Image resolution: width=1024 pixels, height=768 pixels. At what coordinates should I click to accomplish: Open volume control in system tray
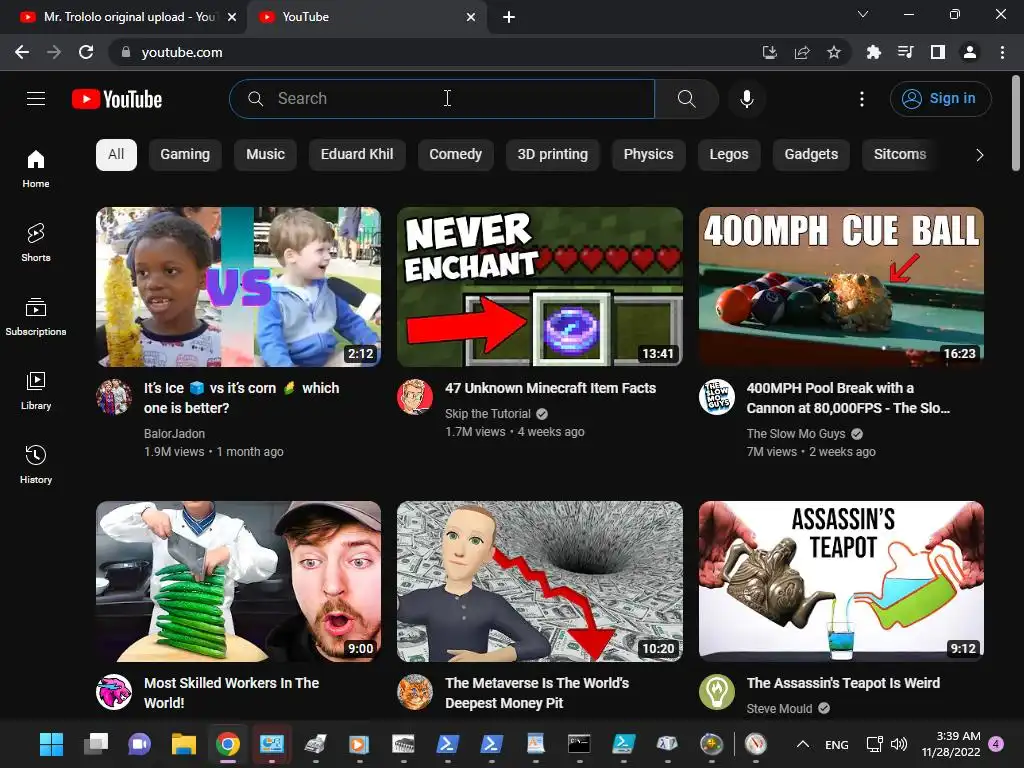pos(899,744)
